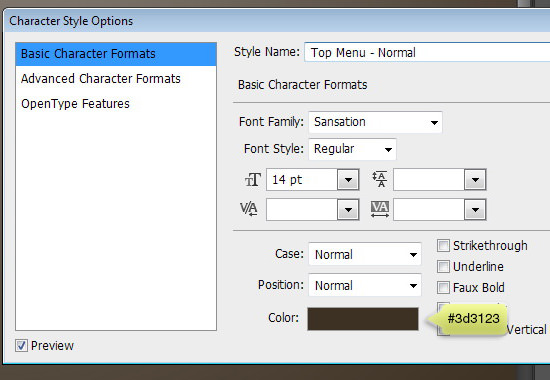The width and height of the screenshot is (550, 380).
Task: Enable the Underline checkbox
Action: tap(443, 267)
